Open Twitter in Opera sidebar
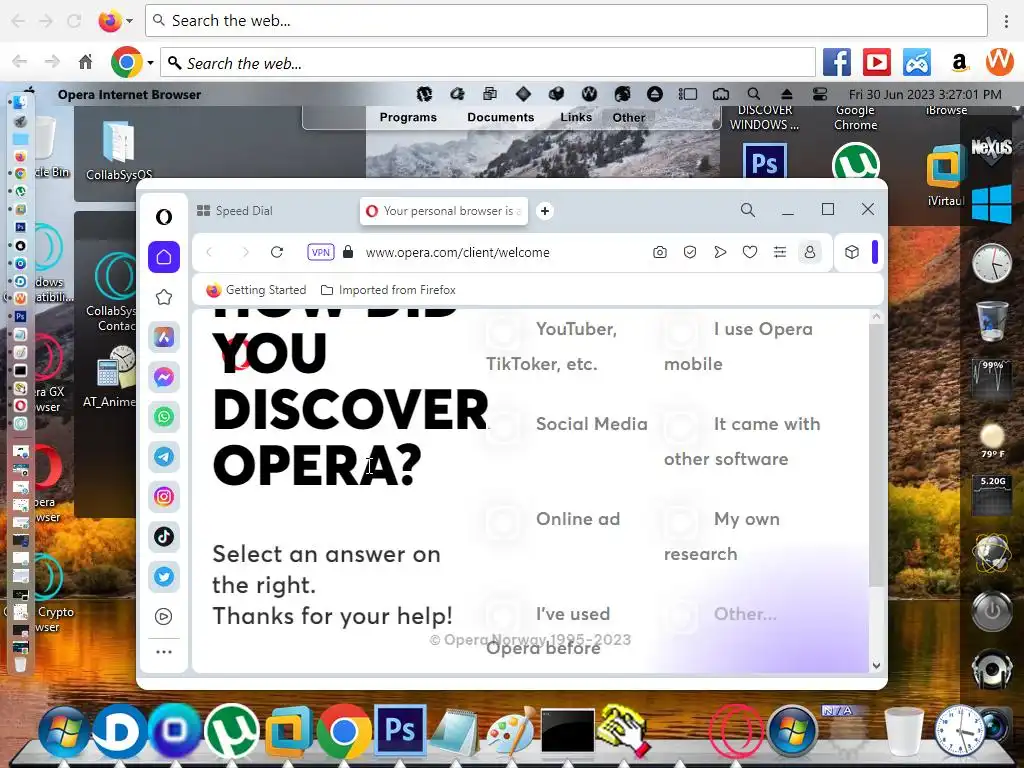The height and width of the screenshot is (768, 1024). (164, 577)
